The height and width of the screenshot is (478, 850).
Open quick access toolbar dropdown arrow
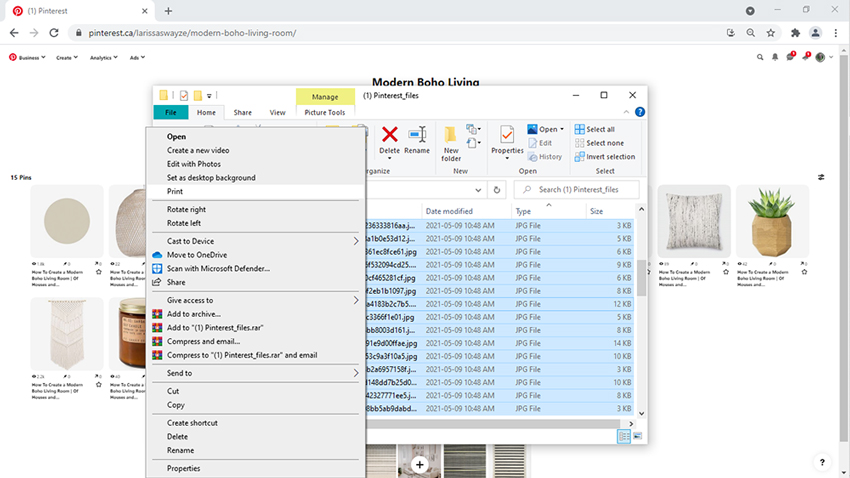tap(209, 96)
